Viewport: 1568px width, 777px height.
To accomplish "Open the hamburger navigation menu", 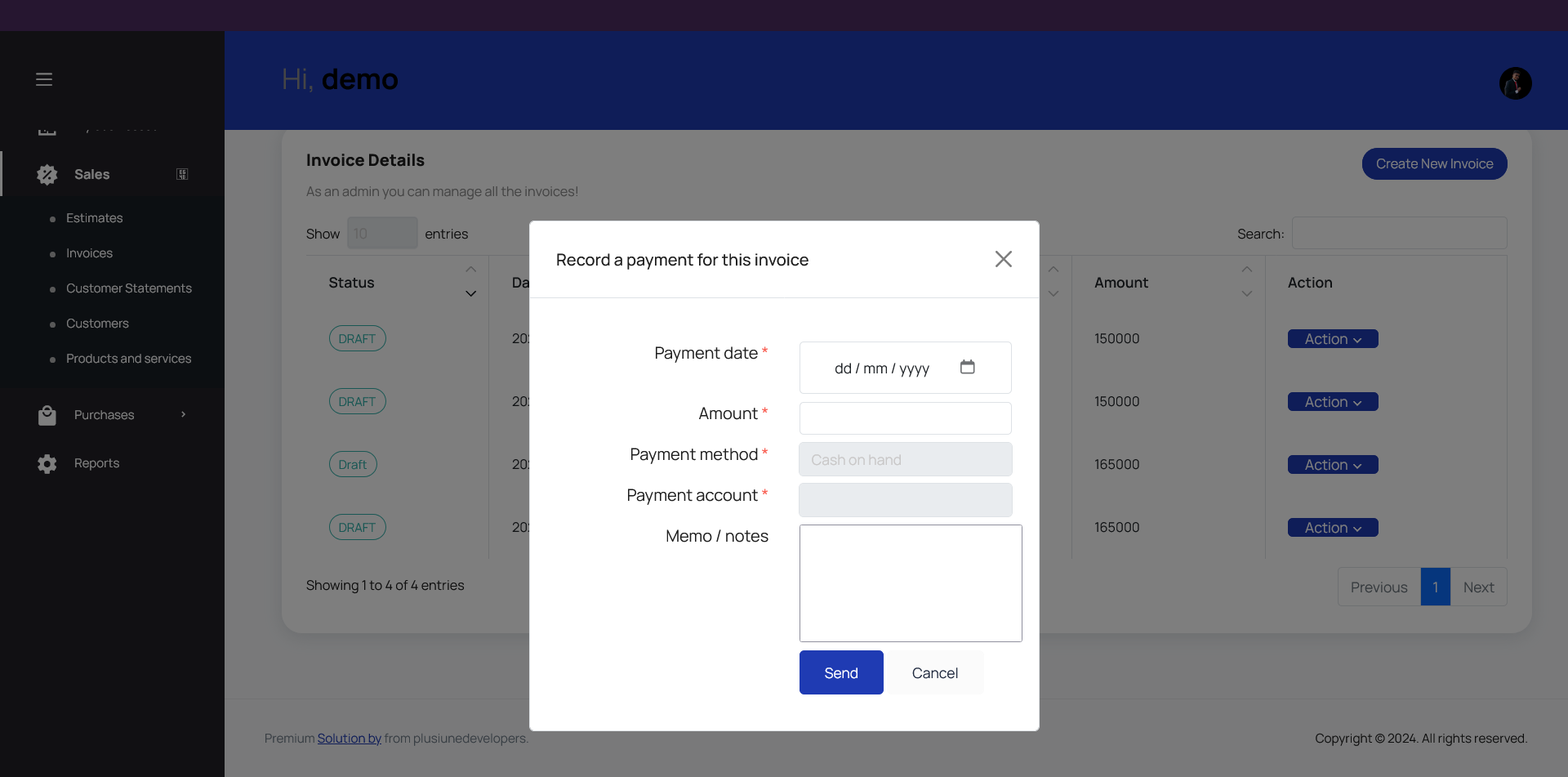I will click(x=44, y=79).
